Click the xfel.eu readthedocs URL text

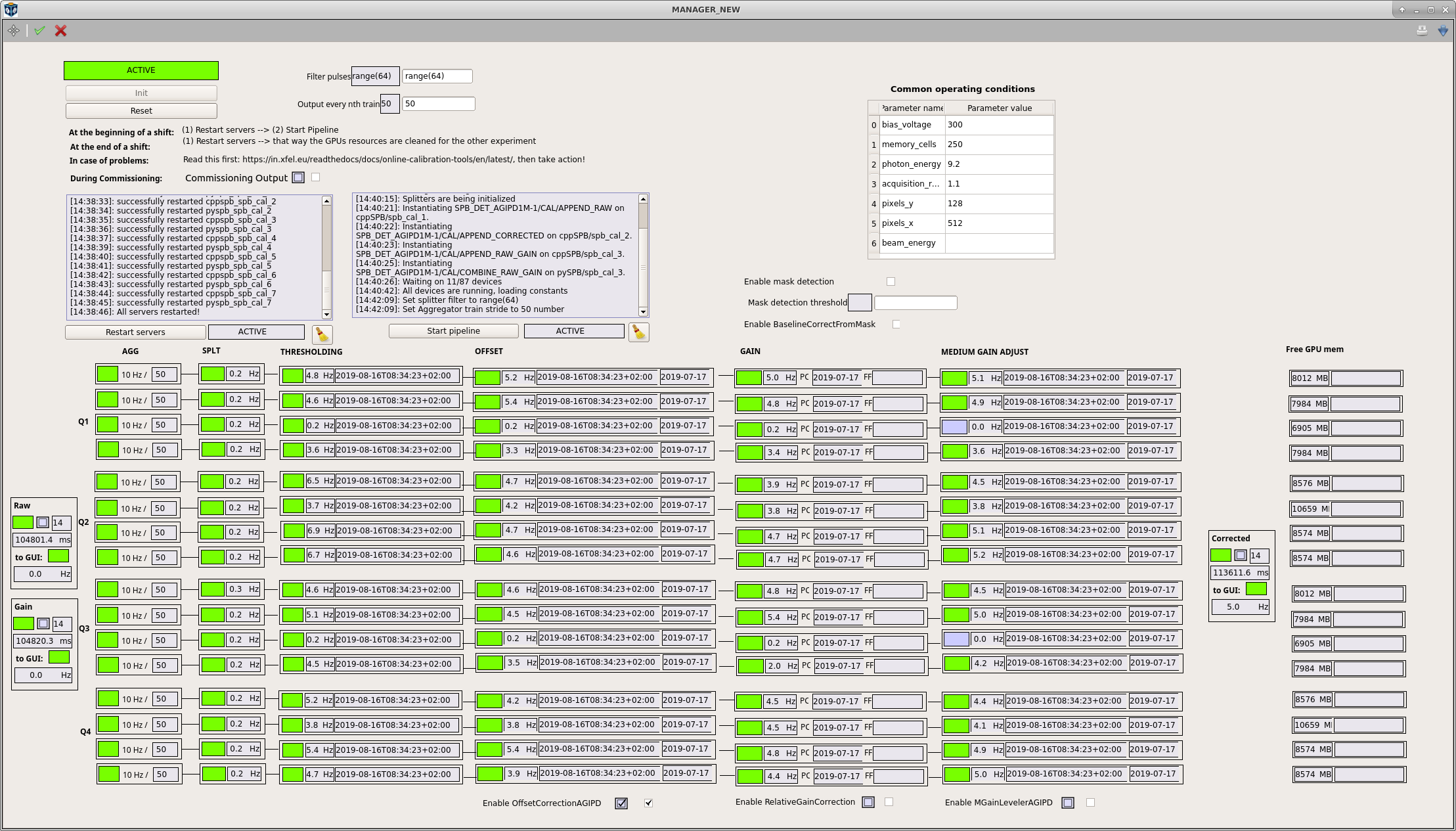click(x=378, y=160)
